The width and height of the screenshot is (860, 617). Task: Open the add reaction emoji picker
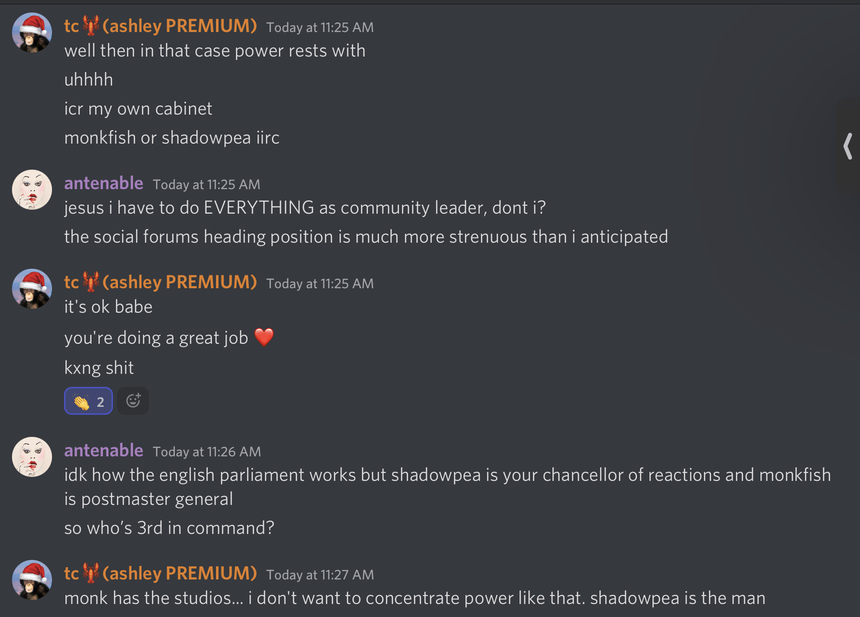[x=133, y=401]
